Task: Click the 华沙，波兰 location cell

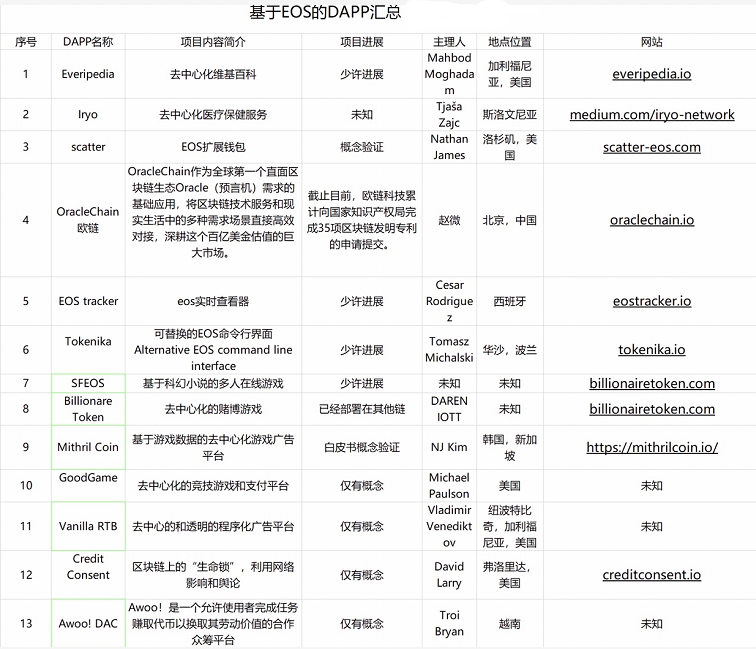Action: pyautogui.click(x=510, y=350)
